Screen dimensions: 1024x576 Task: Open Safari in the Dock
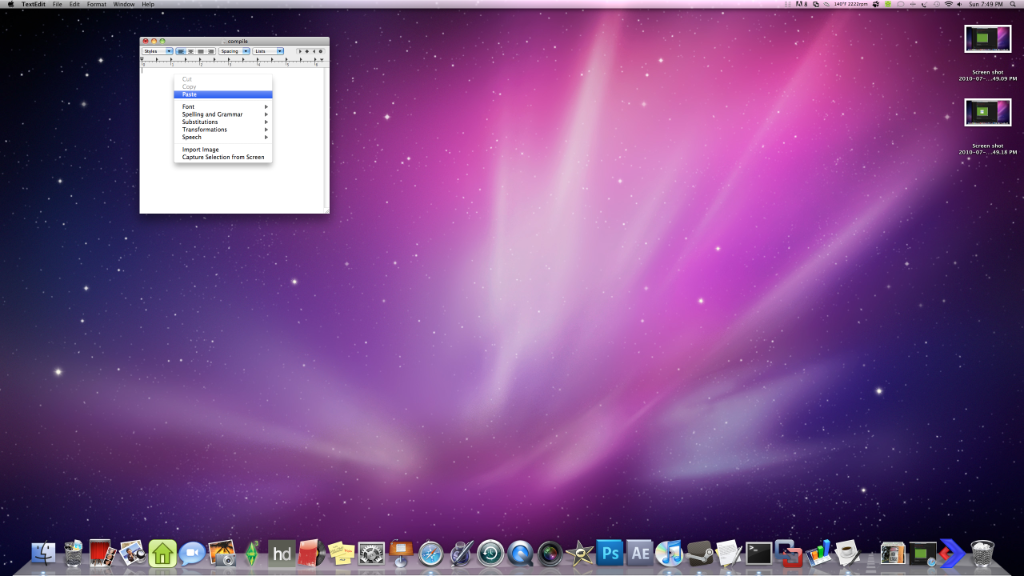click(431, 552)
